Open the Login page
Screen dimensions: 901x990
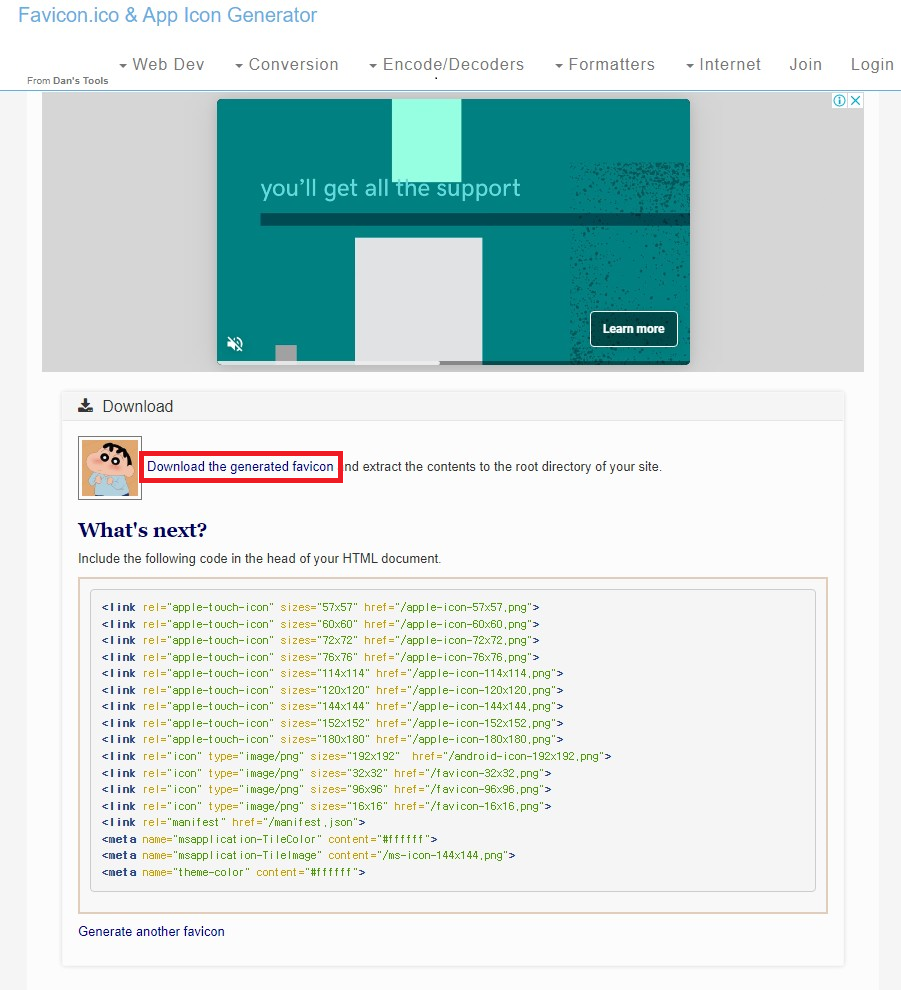coord(872,64)
